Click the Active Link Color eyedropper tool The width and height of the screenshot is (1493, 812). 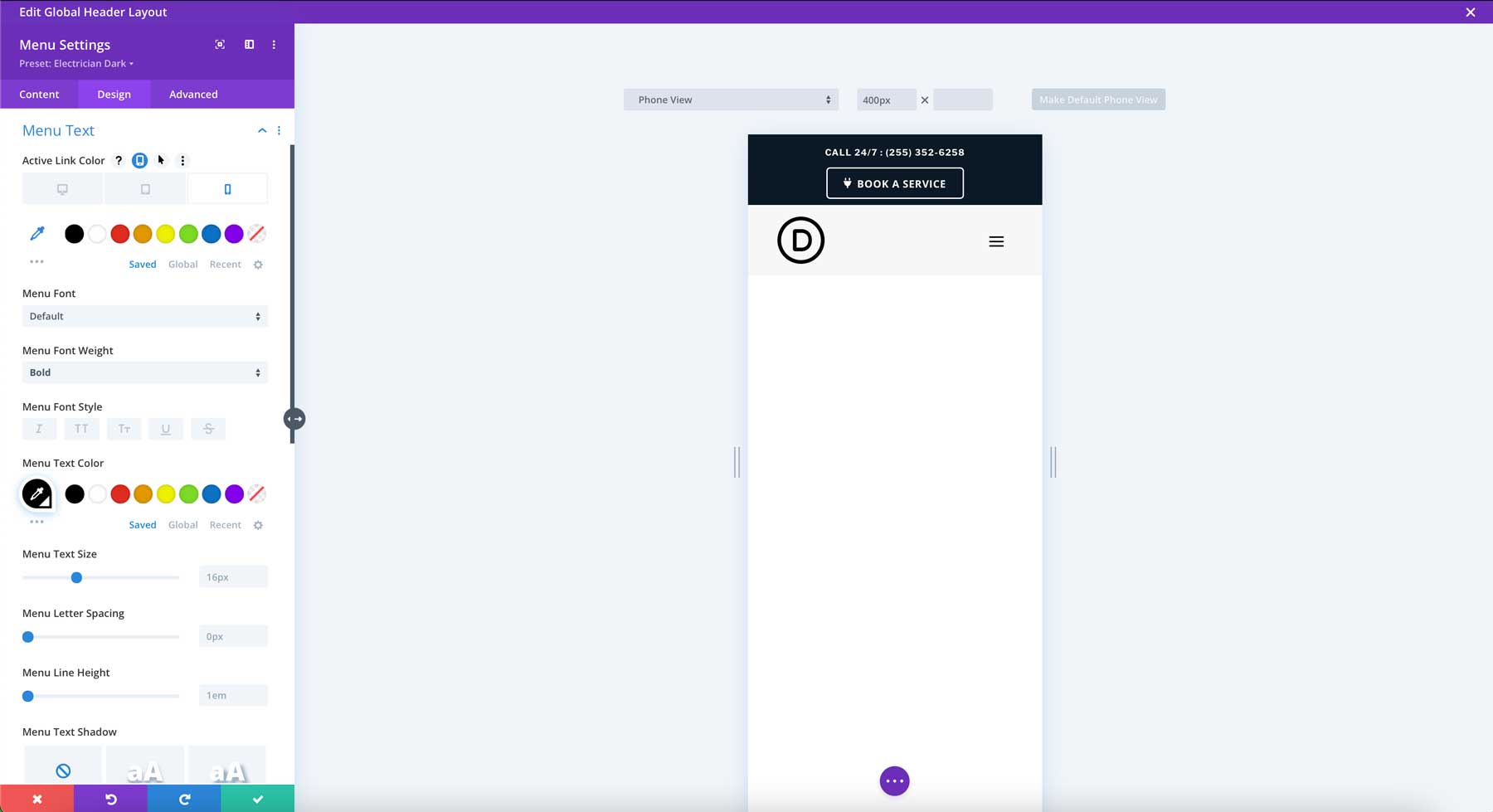[x=36, y=233]
